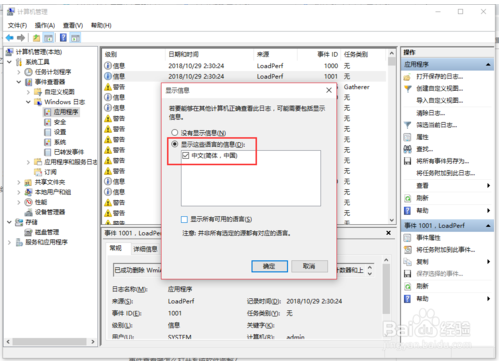Open the 文件(F) menu
Image resolution: width=500 pixels, height=361 pixels.
click(x=17, y=25)
